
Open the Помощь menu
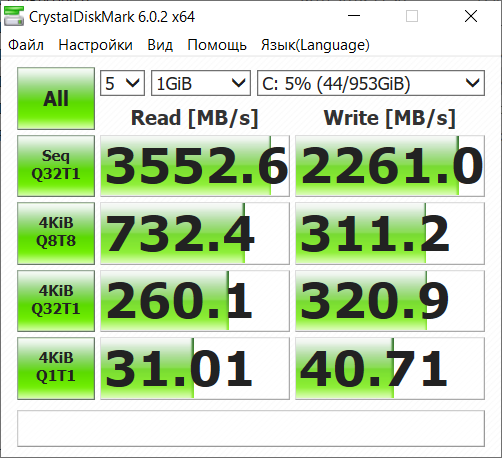[x=217, y=45]
